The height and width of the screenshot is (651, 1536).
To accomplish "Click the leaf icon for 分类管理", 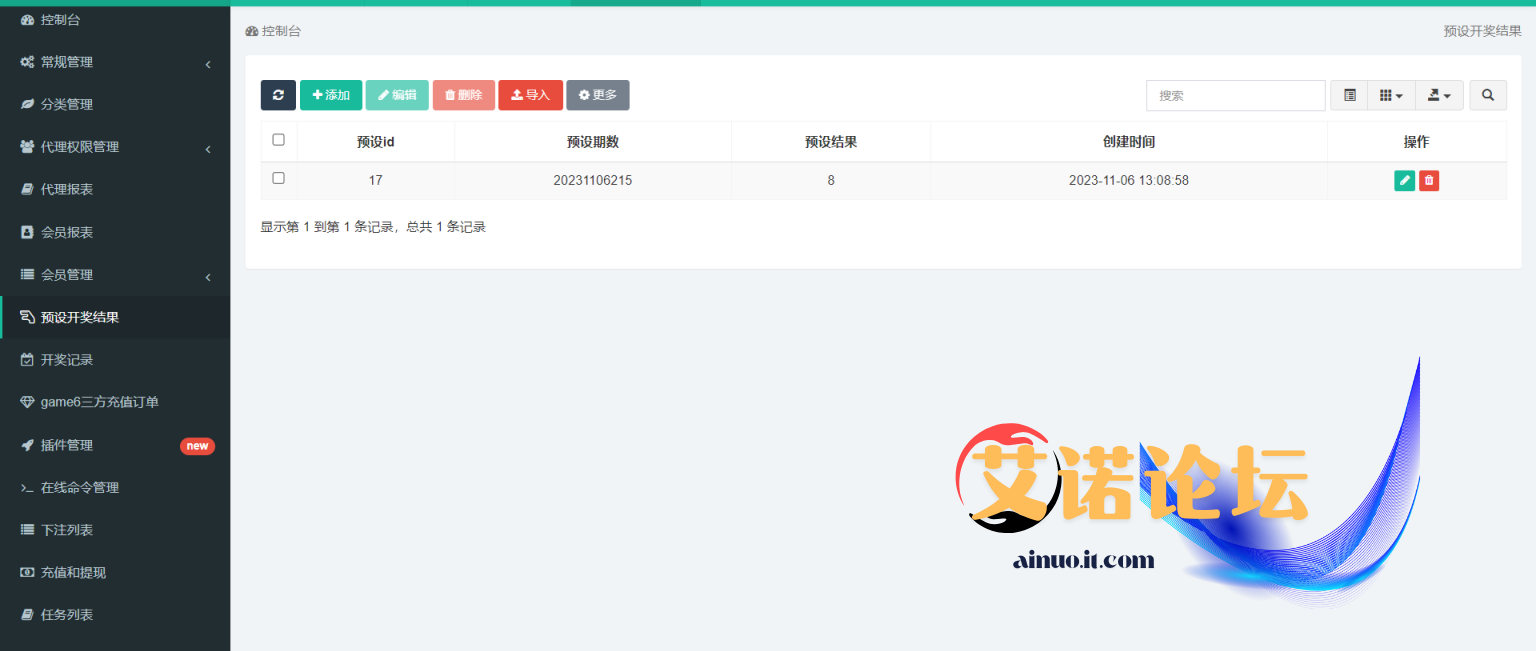I will click(x=28, y=104).
